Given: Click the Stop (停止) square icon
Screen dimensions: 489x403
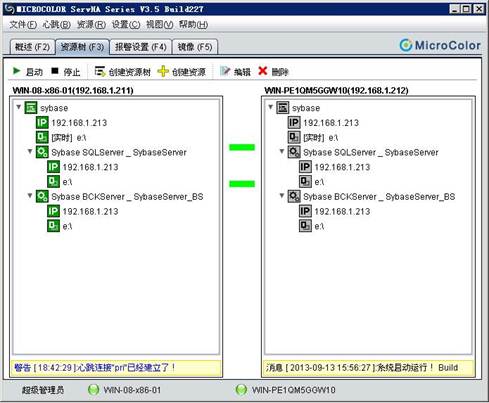Looking at the screenshot, I should coord(55,71).
